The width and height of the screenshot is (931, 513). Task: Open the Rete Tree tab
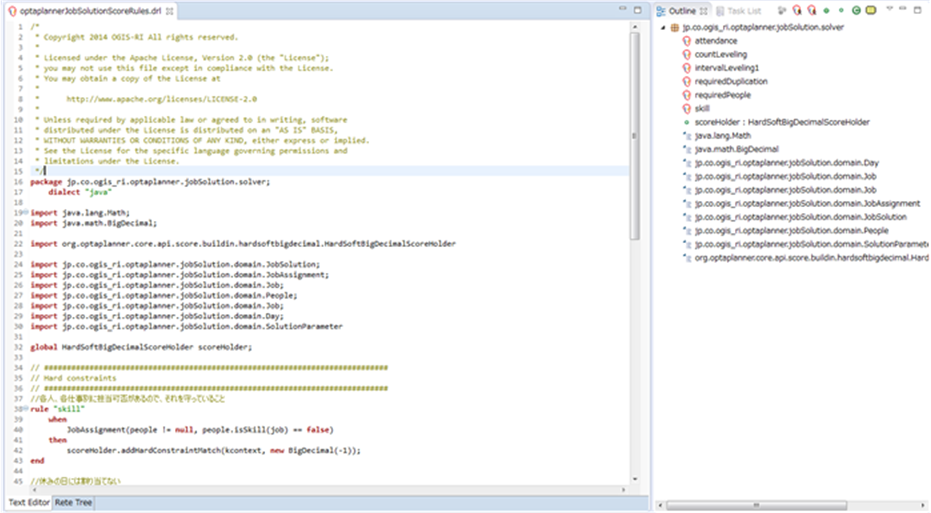click(x=73, y=502)
